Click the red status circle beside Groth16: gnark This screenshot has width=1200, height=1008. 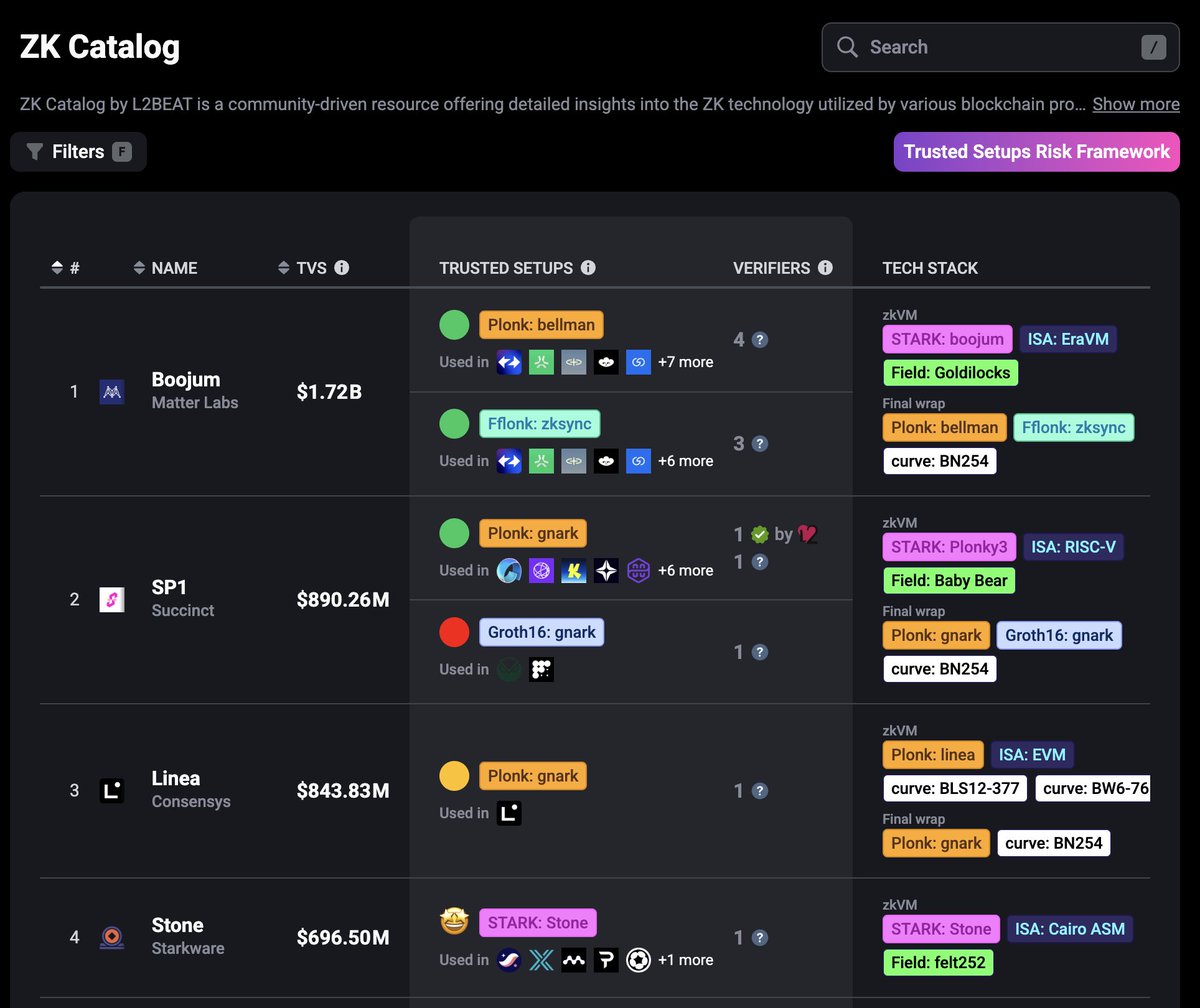(455, 632)
